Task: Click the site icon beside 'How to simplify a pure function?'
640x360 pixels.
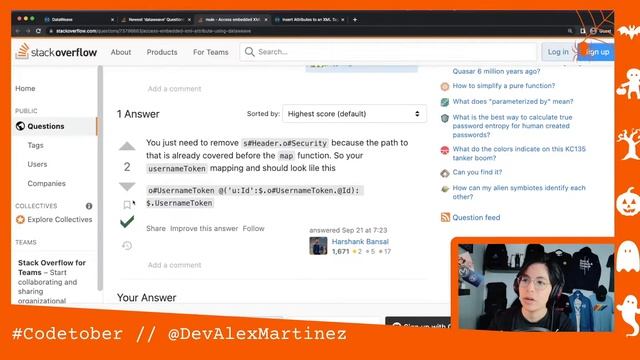Action: [445, 86]
